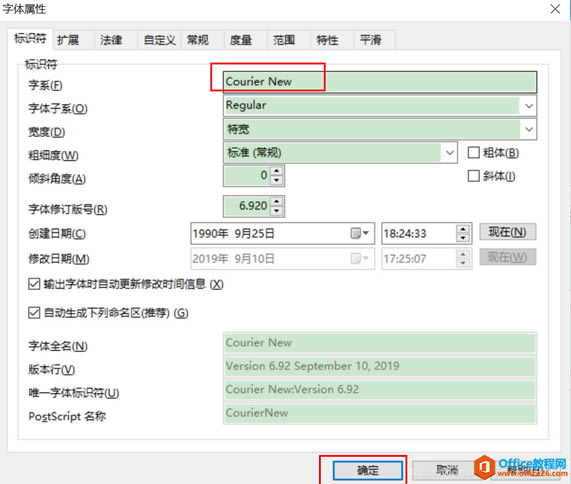Expand the 宽度 特宽 dropdown
The height and width of the screenshot is (484, 571).
[528, 129]
